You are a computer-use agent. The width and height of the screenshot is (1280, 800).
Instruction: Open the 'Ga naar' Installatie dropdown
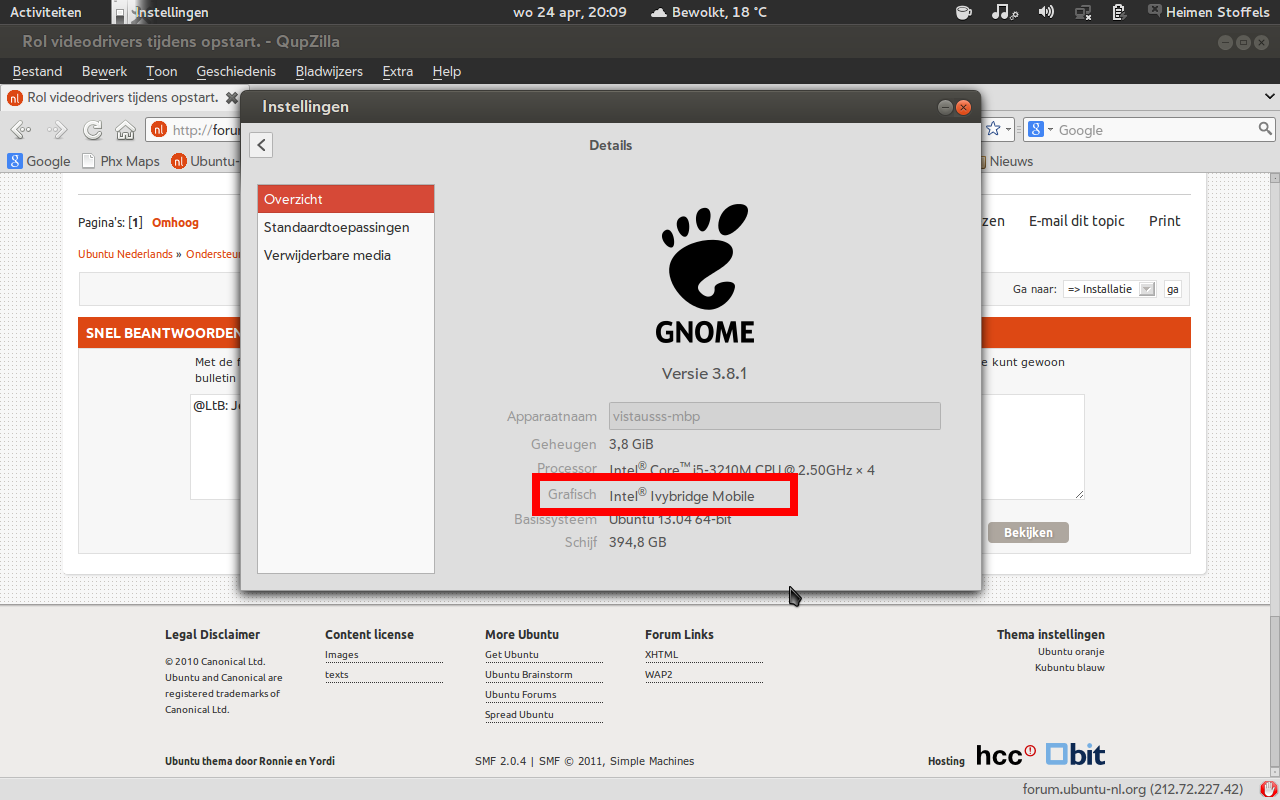click(1109, 289)
